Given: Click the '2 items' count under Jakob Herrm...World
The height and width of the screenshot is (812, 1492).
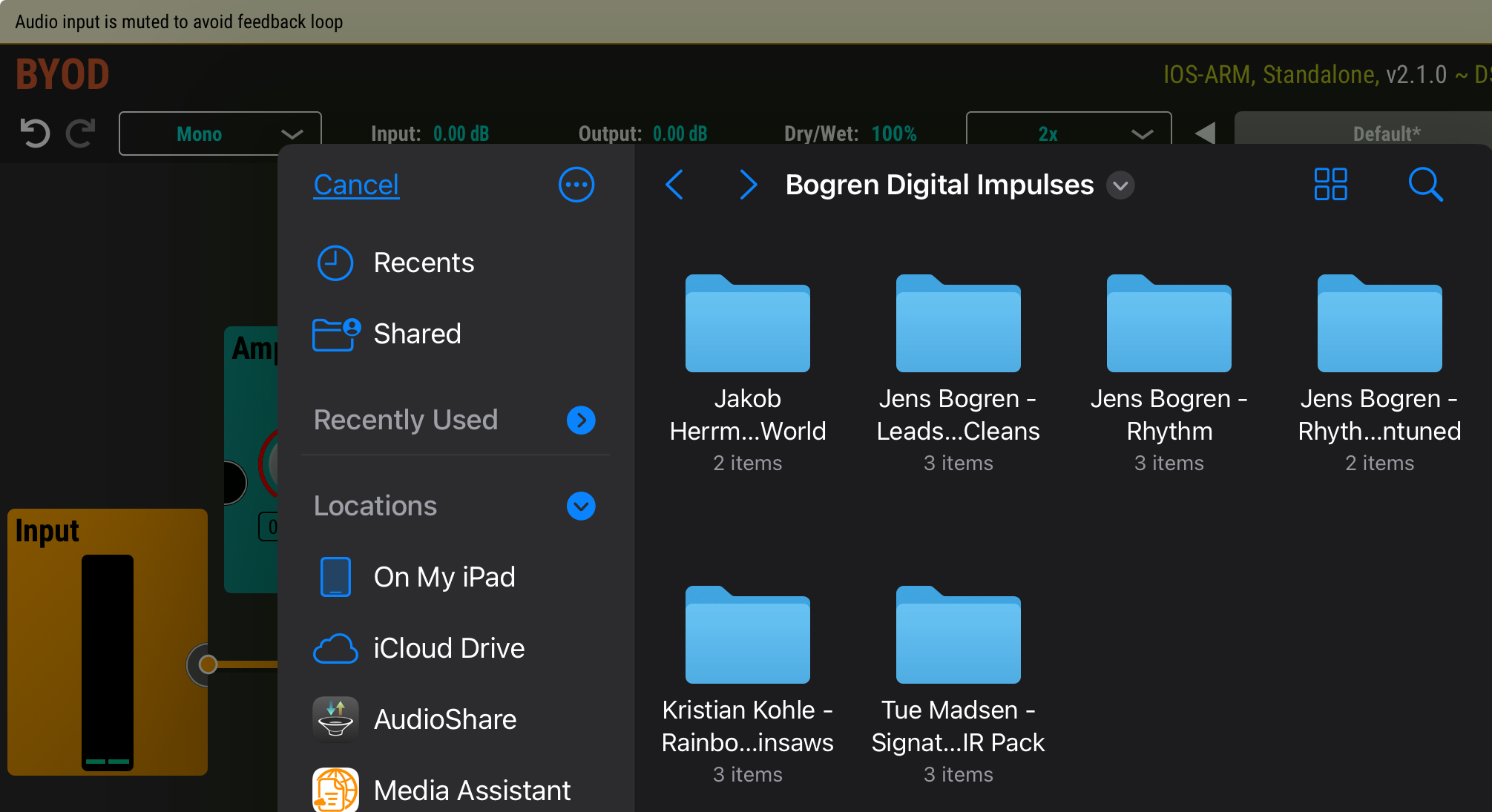Looking at the screenshot, I should pyautogui.click(x=748, y=463).
